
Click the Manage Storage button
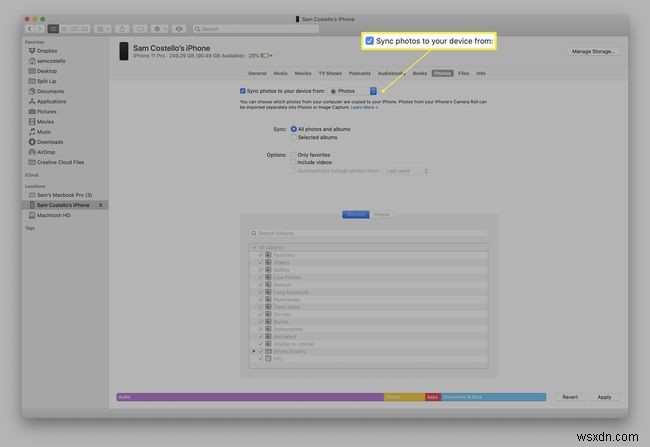(593, 51)
